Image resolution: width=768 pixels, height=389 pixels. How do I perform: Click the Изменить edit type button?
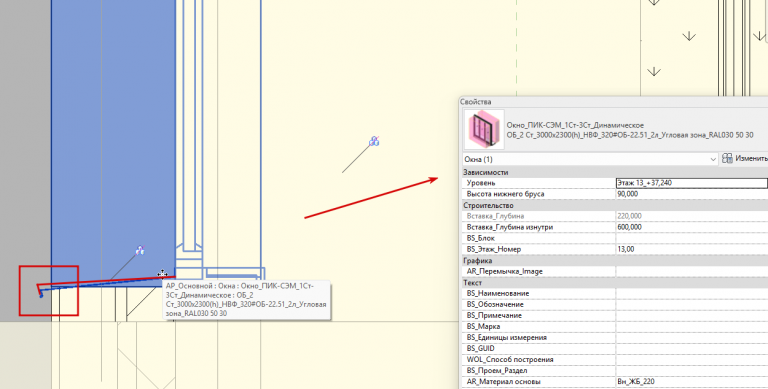(745, 159)
